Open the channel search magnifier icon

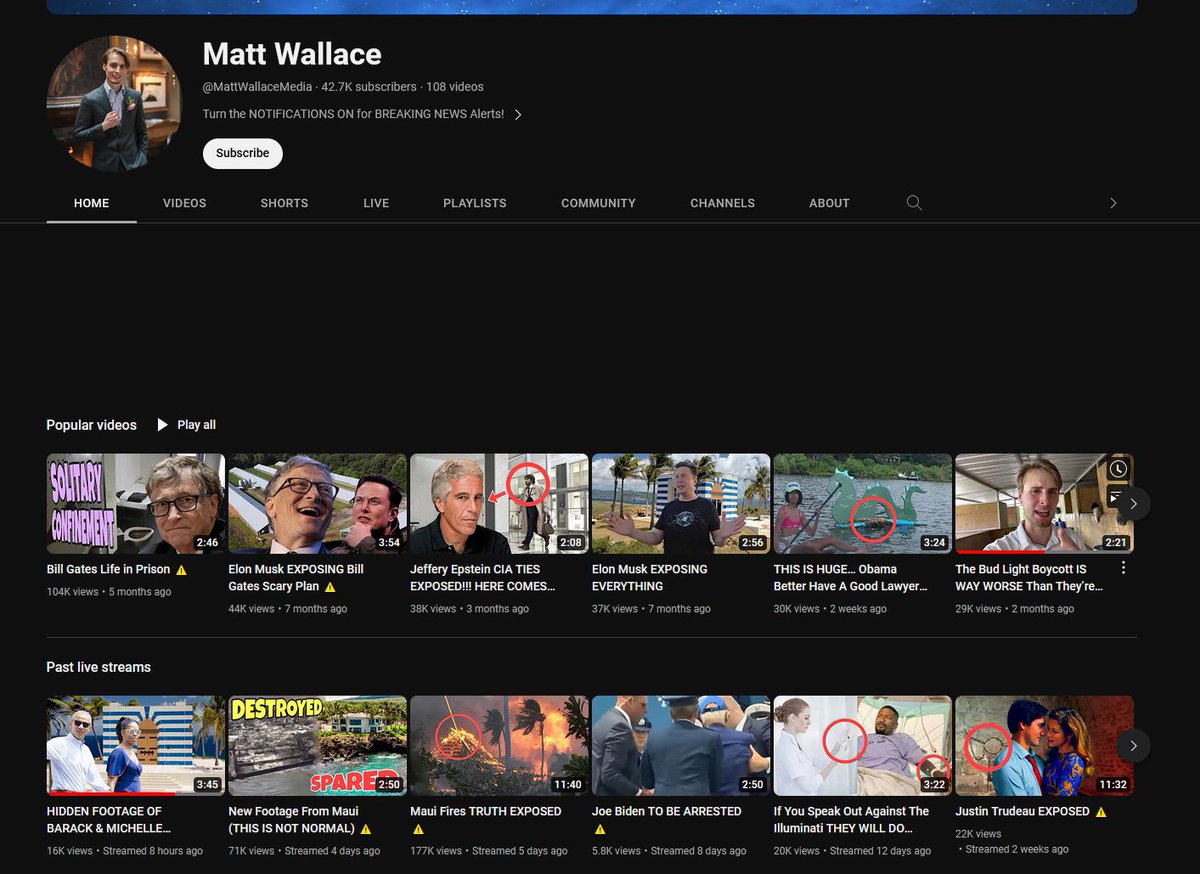pyautogui.click(x=914, y=203)
